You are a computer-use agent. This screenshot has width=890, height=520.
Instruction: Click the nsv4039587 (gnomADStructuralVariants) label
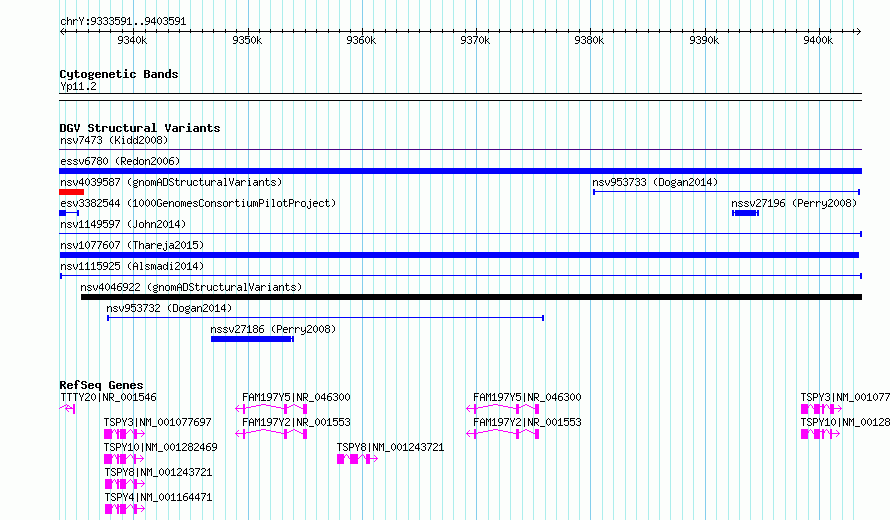pyautogui.click(x=171, y=182)
